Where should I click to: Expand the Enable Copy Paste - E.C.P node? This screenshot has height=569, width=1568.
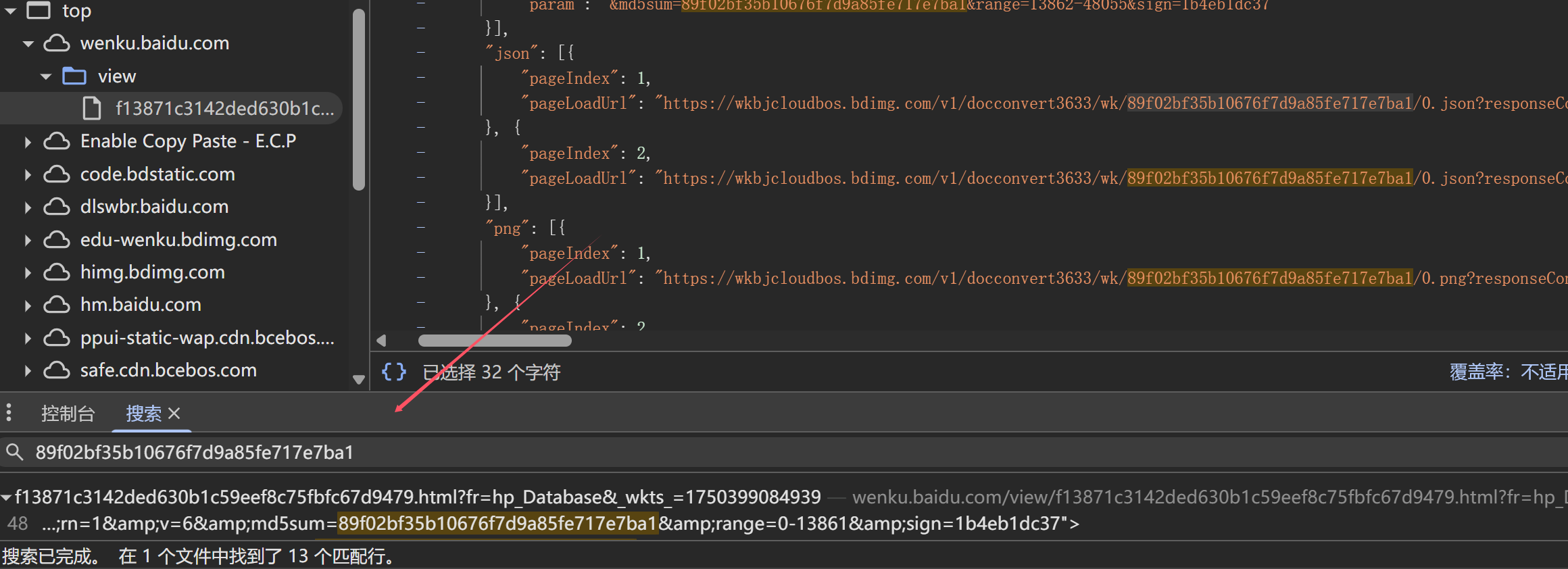[x=28, y=141]
